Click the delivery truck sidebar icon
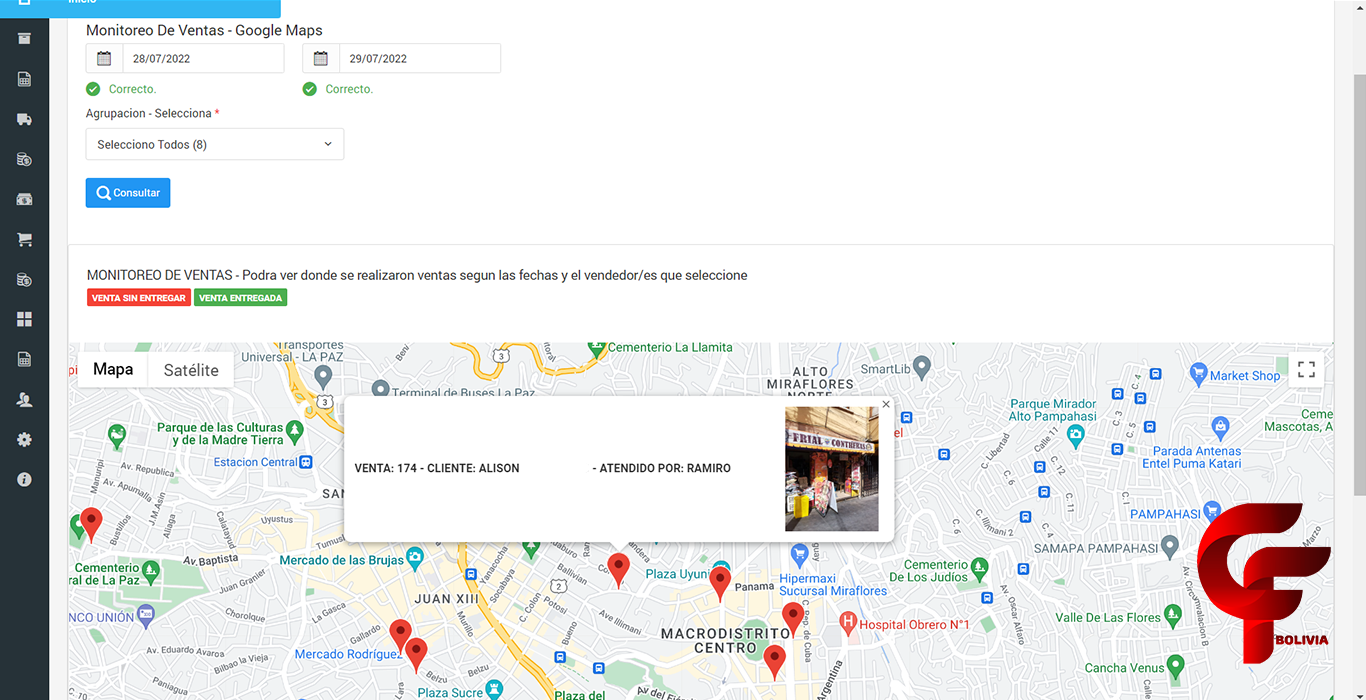 (x=24, y=119)
